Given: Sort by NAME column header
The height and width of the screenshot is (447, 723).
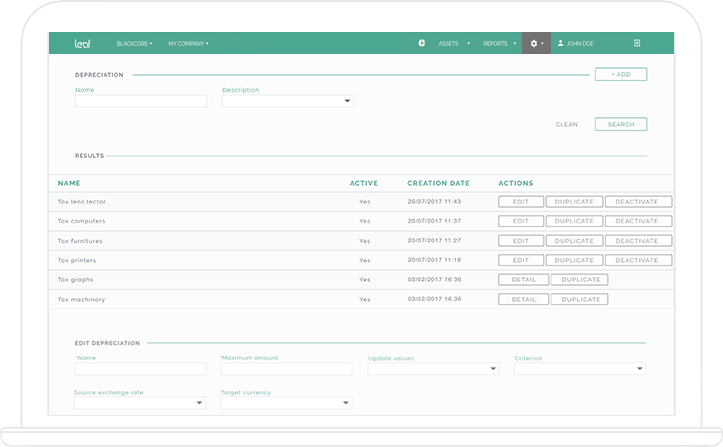Looking at the screenshot, I should pos(69,183).
